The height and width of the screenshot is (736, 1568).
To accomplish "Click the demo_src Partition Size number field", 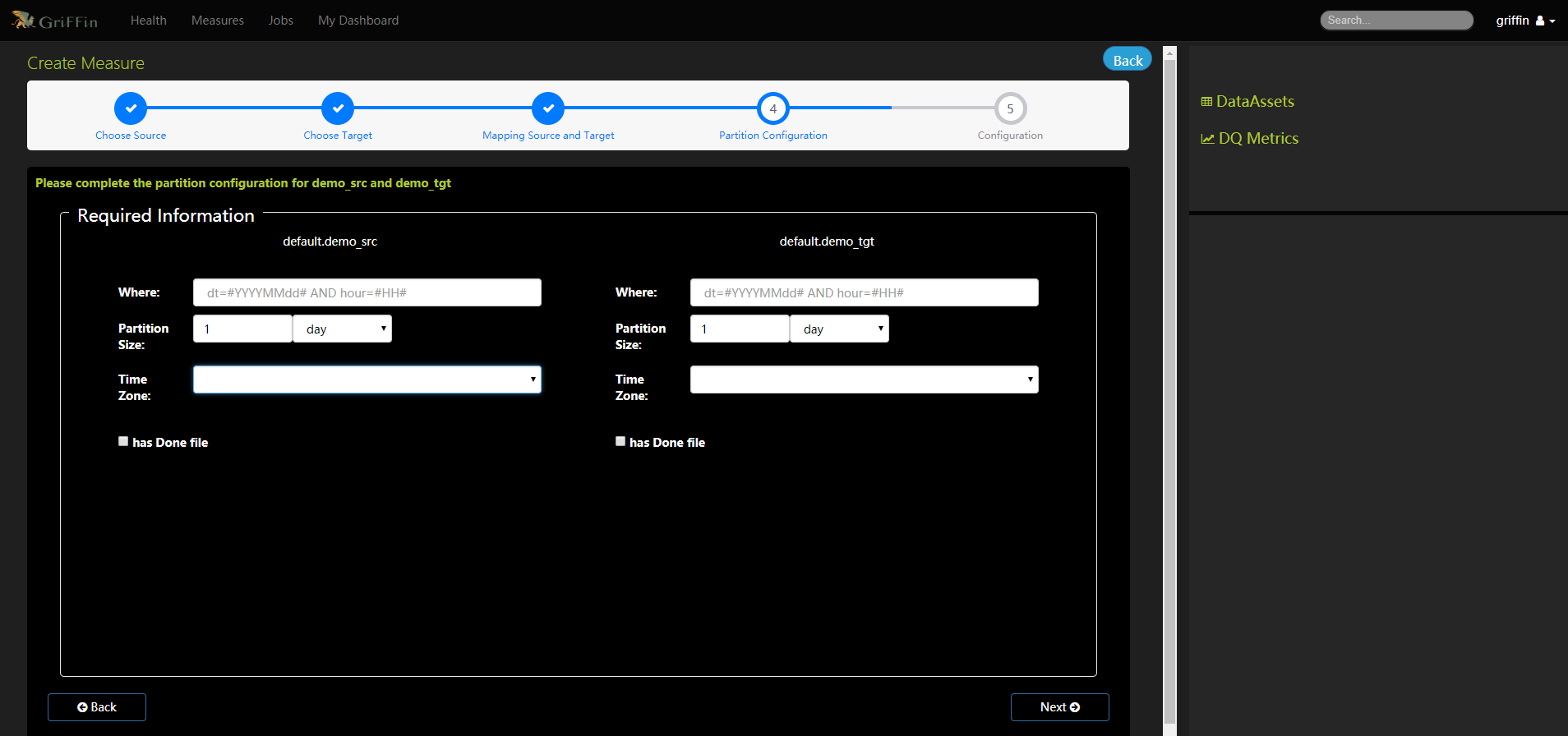I will (243, 329).
